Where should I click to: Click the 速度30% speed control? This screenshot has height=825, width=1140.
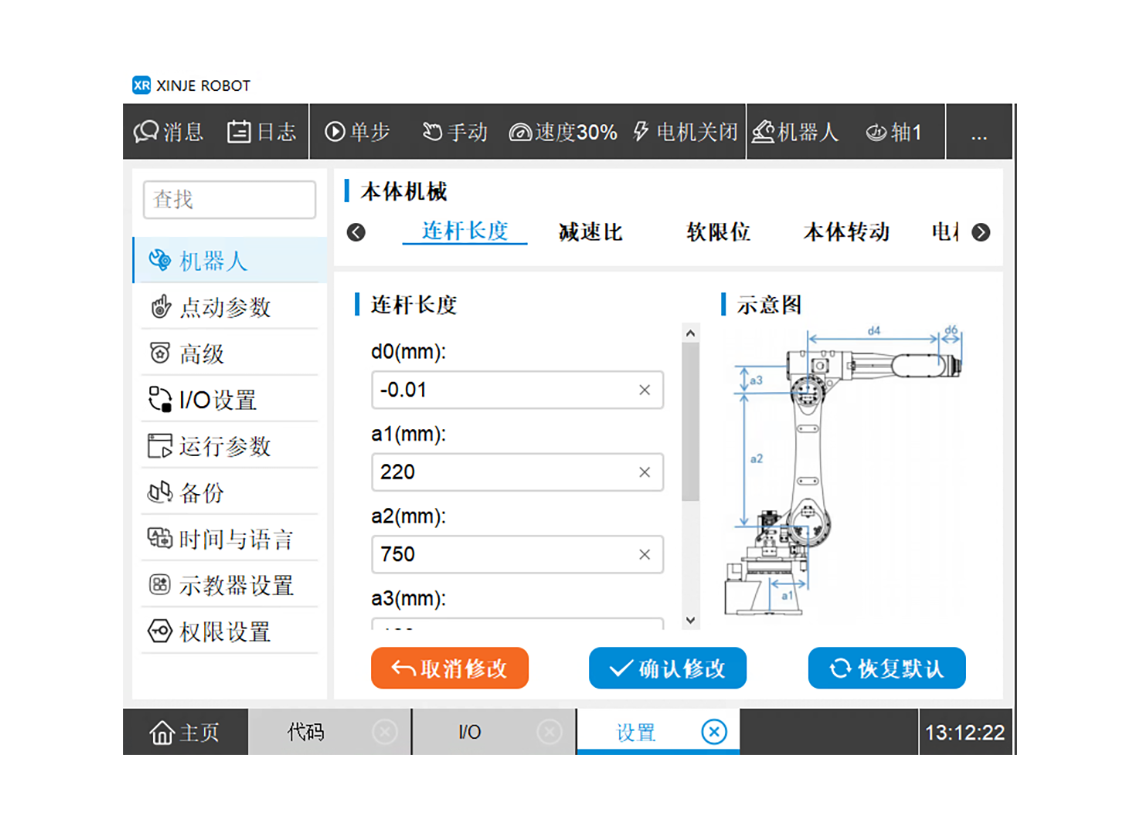tap(563, 131)
